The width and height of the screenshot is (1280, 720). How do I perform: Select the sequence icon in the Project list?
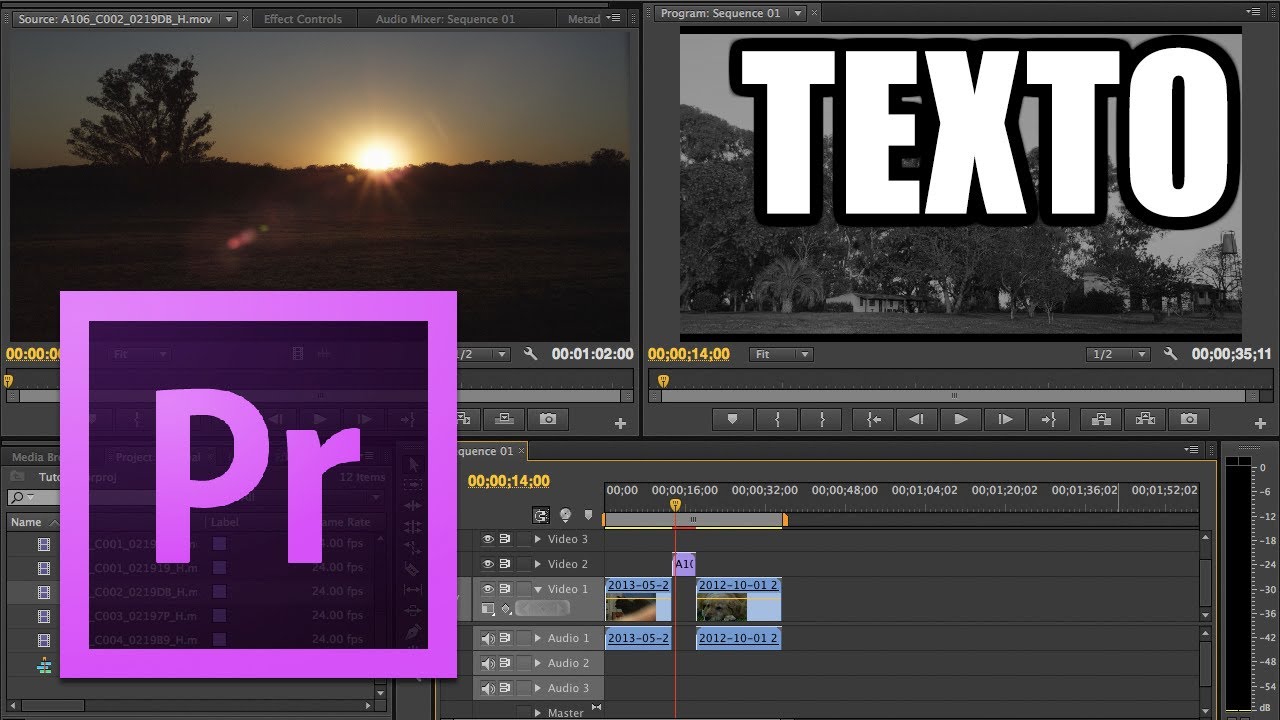(x=44, y=665)
